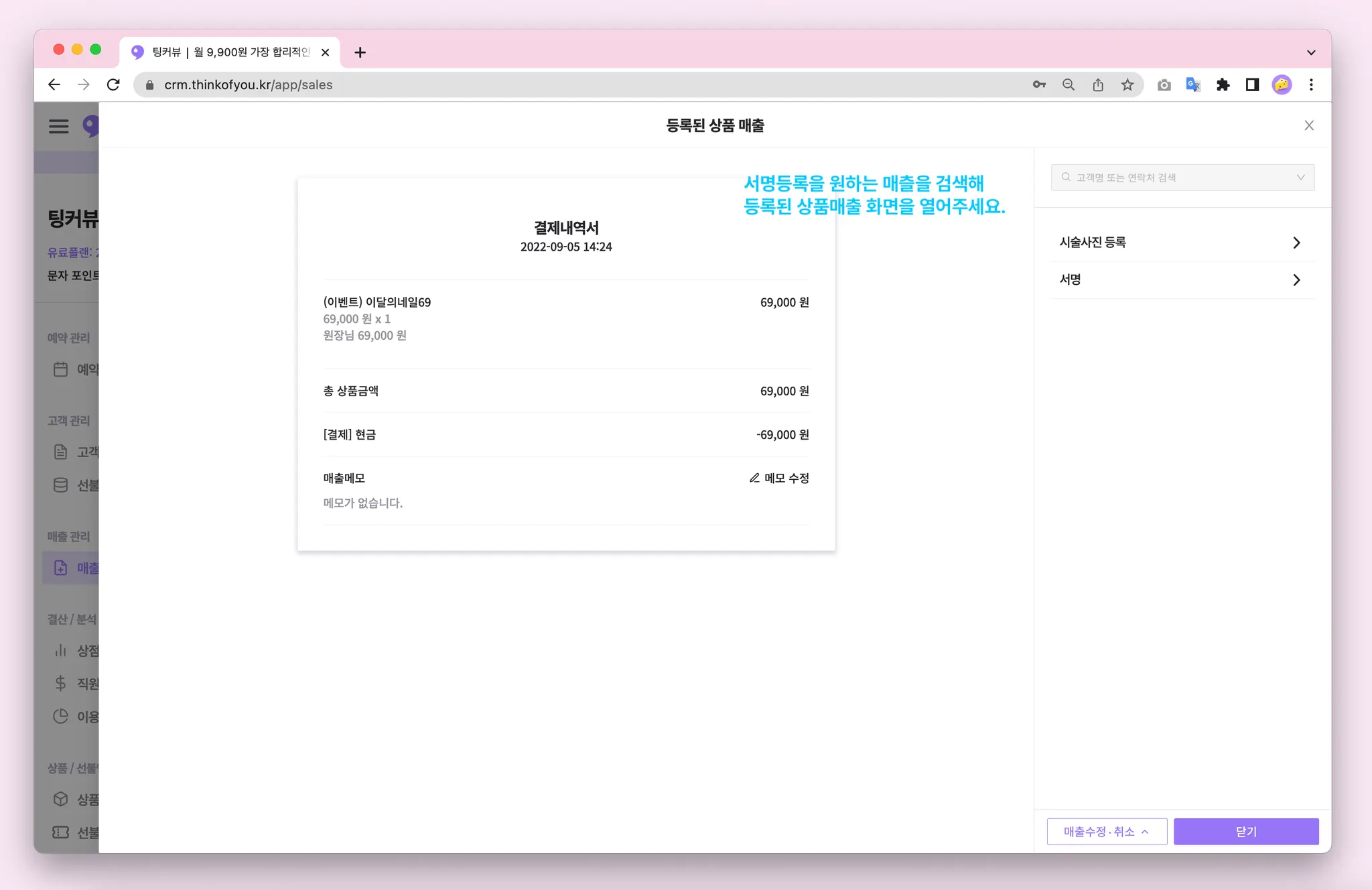Expand the 서명 row chevron

1296,280
